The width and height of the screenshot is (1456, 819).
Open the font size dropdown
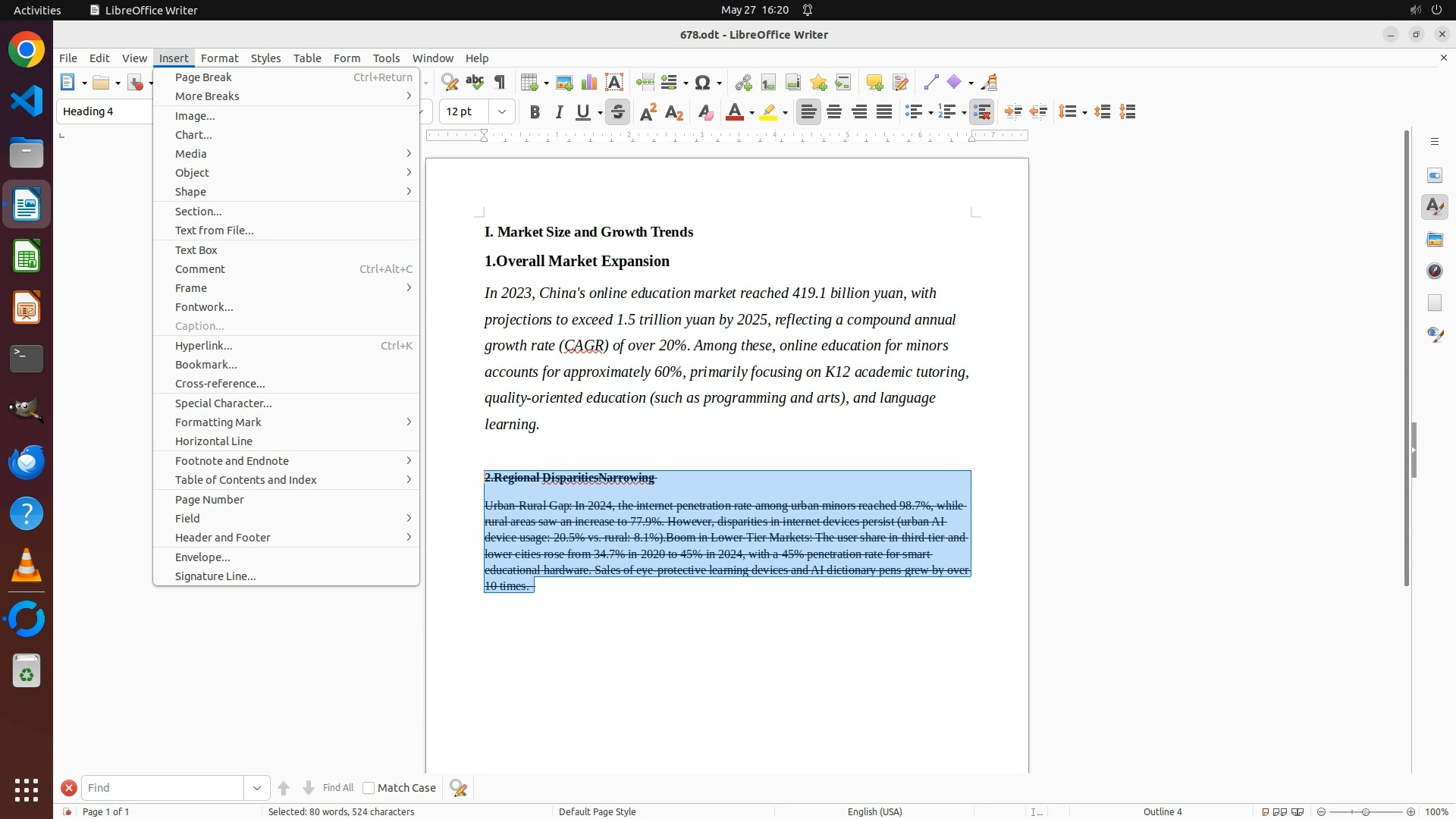(x=502, y=112)
